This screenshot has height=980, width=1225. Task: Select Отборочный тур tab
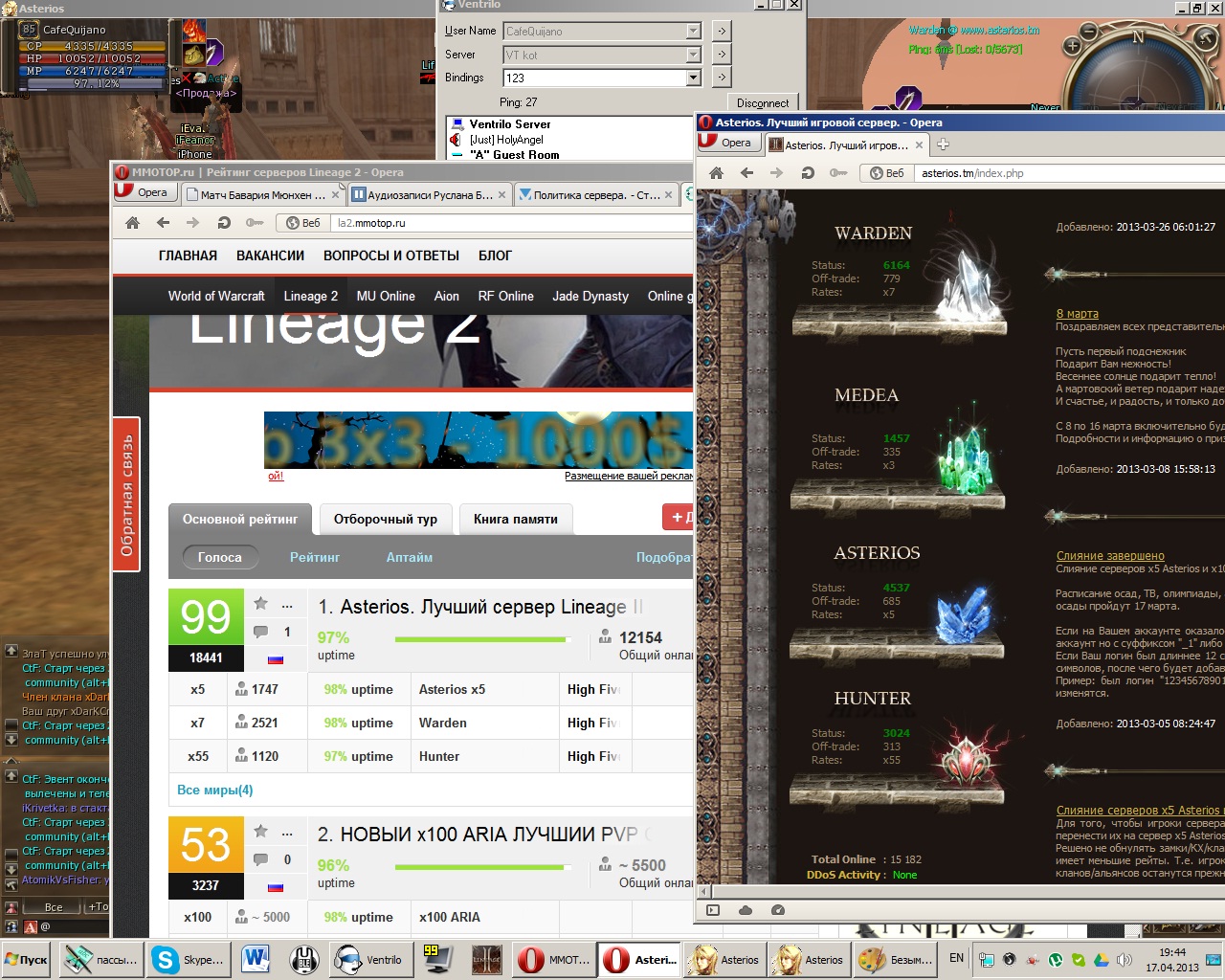pos(386,519)
